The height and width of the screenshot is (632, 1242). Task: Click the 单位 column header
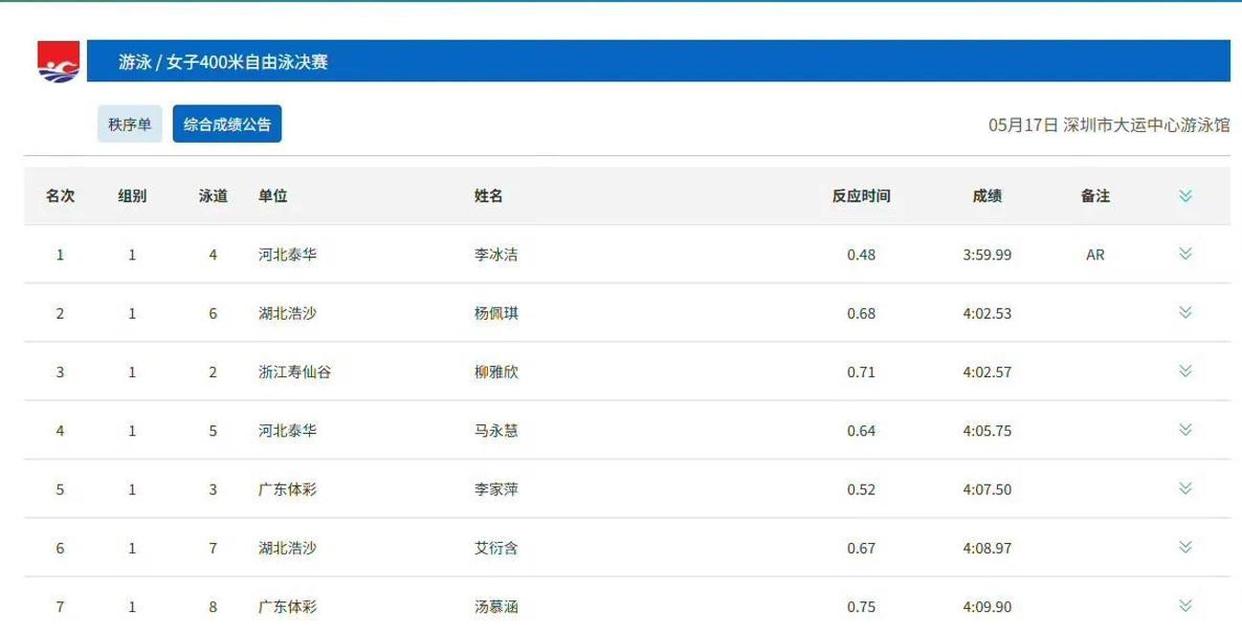coord(273,196)
